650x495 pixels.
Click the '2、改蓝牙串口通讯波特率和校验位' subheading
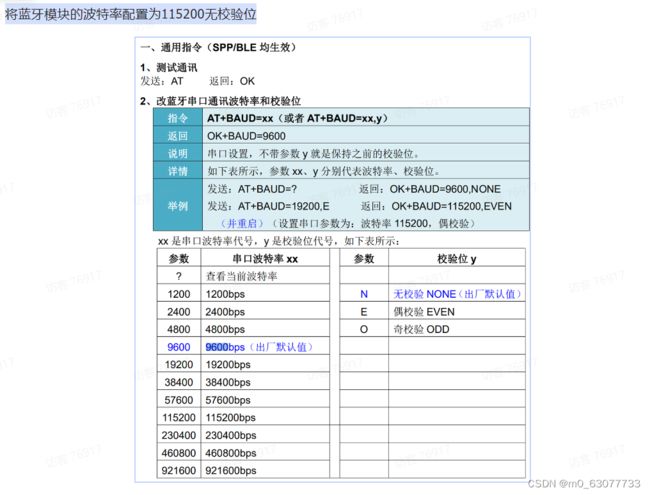221,101
